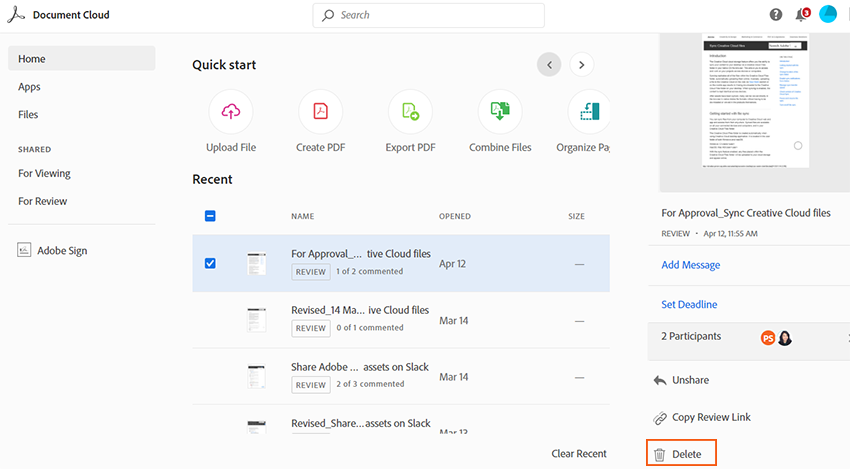This screenshot has height=469, width=850.
Task: Click the Delete trash can icon
Action: 659,454
